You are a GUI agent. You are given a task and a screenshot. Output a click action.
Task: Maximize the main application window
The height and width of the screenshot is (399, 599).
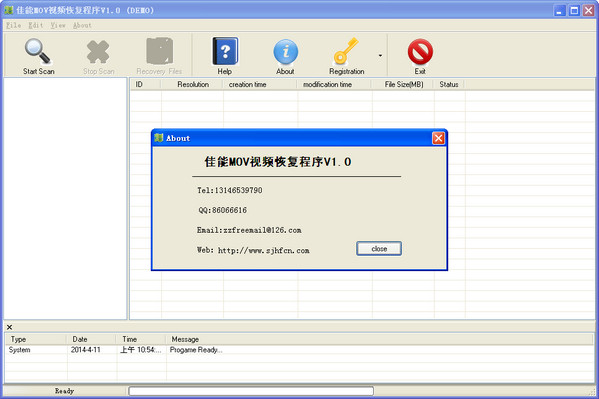574,10
